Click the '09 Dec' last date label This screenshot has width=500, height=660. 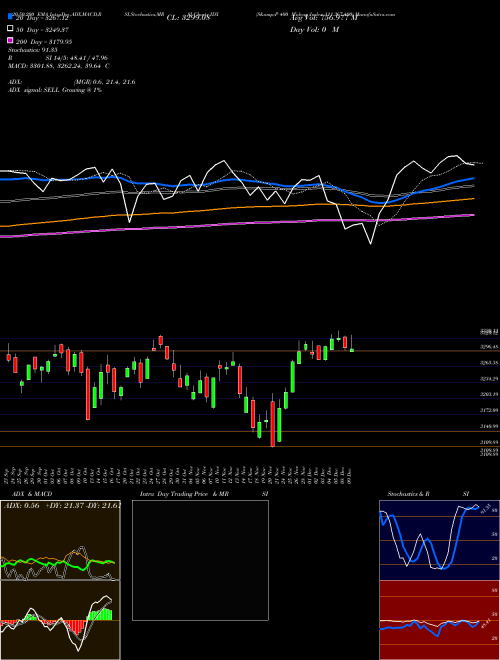coord(350,475)
